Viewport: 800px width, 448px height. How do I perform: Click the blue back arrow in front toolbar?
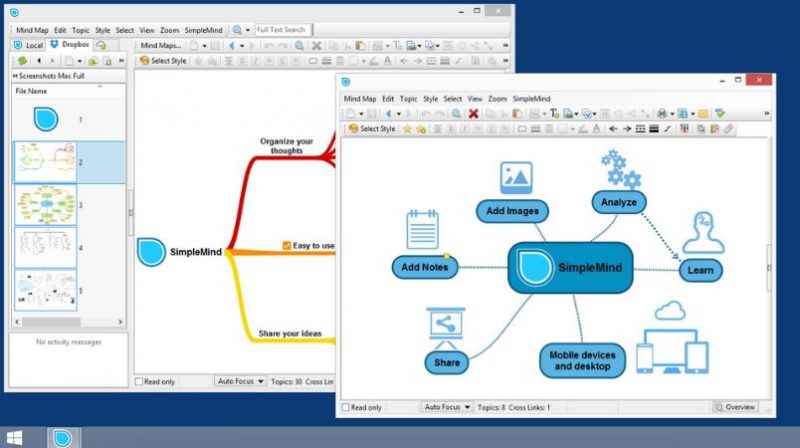pyautogui.click(x=389, y=113)
